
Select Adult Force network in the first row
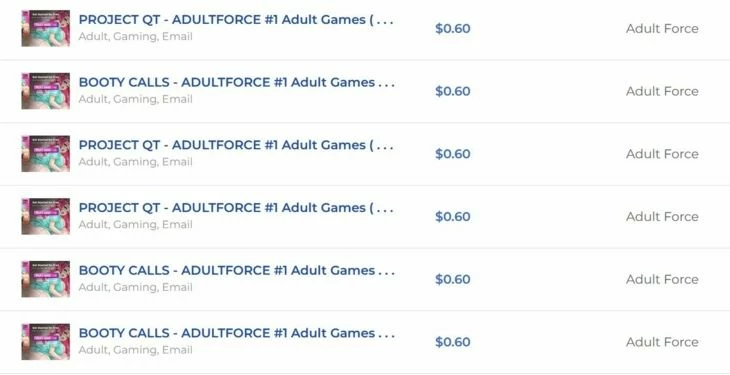662,28
